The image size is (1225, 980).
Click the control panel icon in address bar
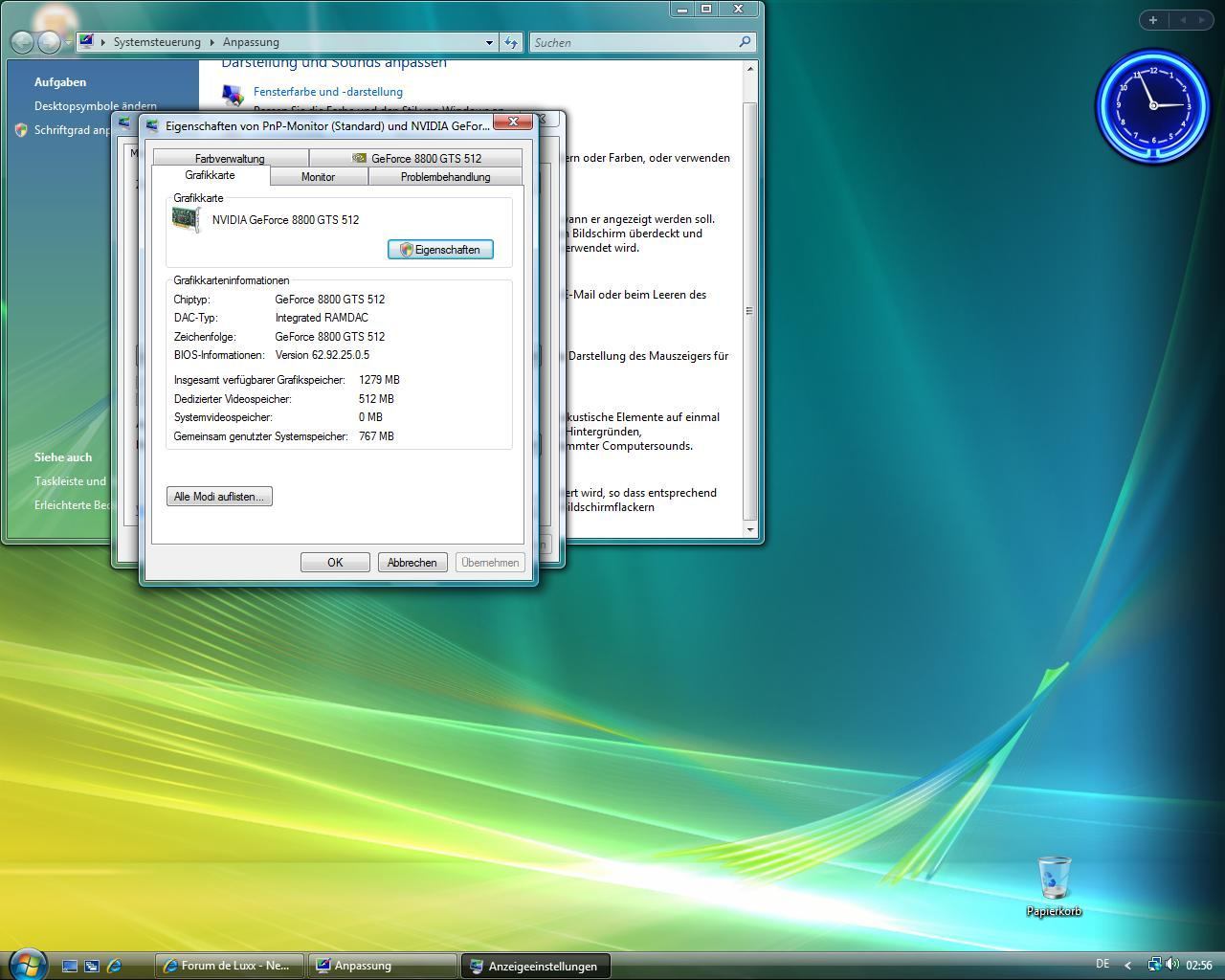86,41
